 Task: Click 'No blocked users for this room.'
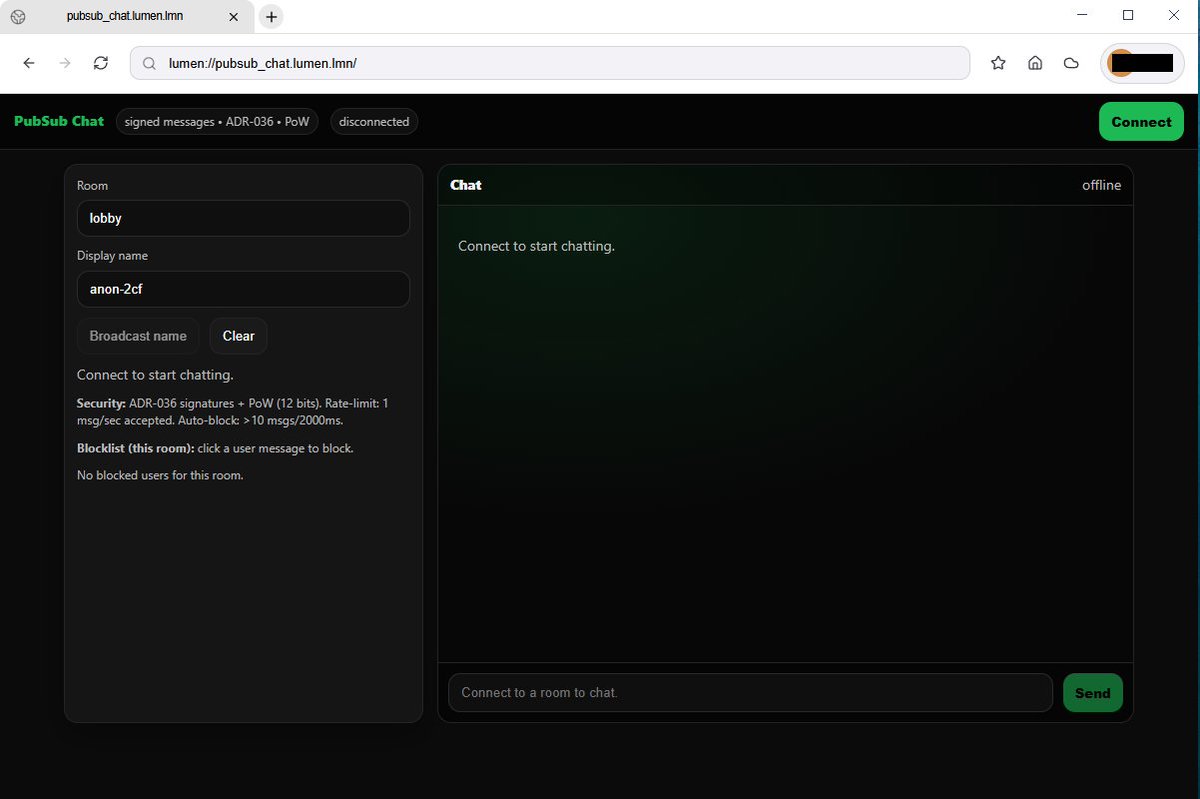click(x=160, y=475)
